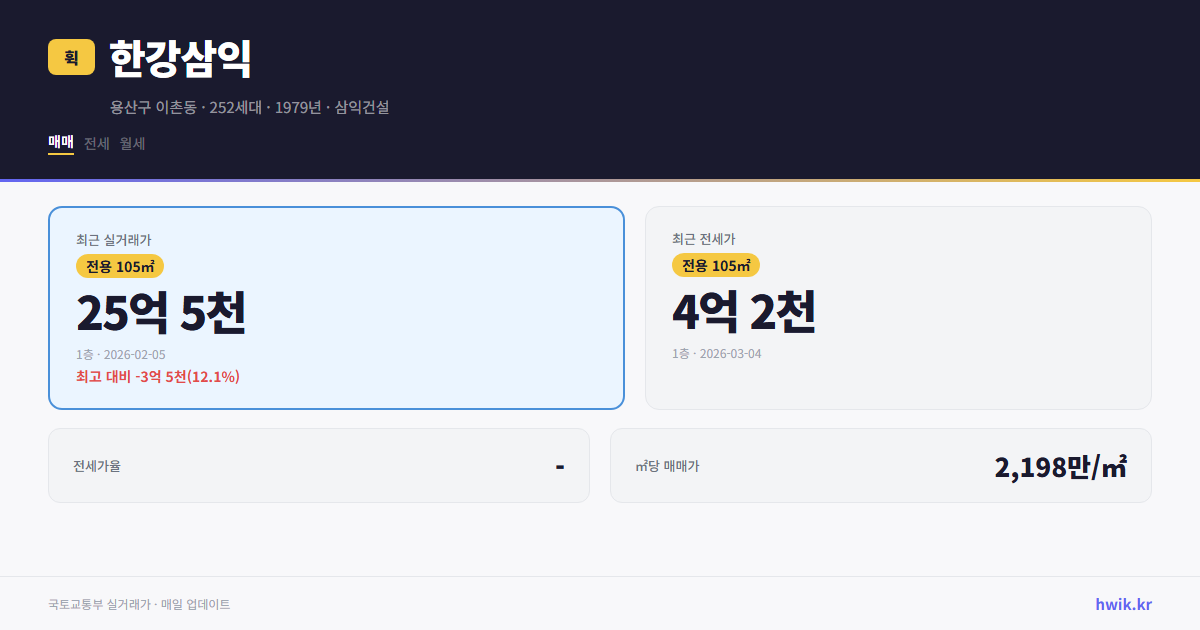Click the red 최고 대비 comparison indicator
Screen dimensions: 1200x630
[158, 378]
